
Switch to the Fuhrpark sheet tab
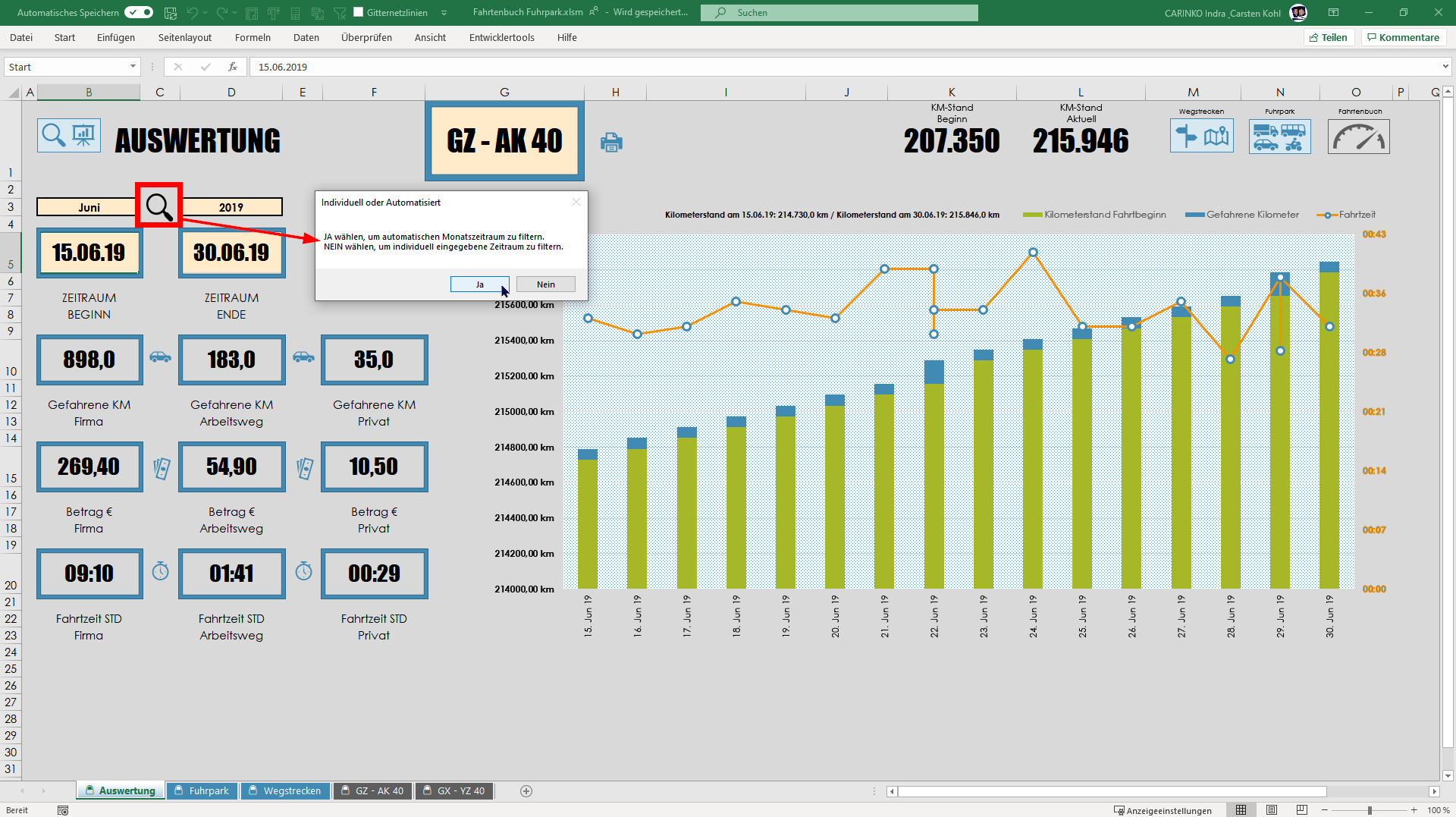click(x=202, y=790)
